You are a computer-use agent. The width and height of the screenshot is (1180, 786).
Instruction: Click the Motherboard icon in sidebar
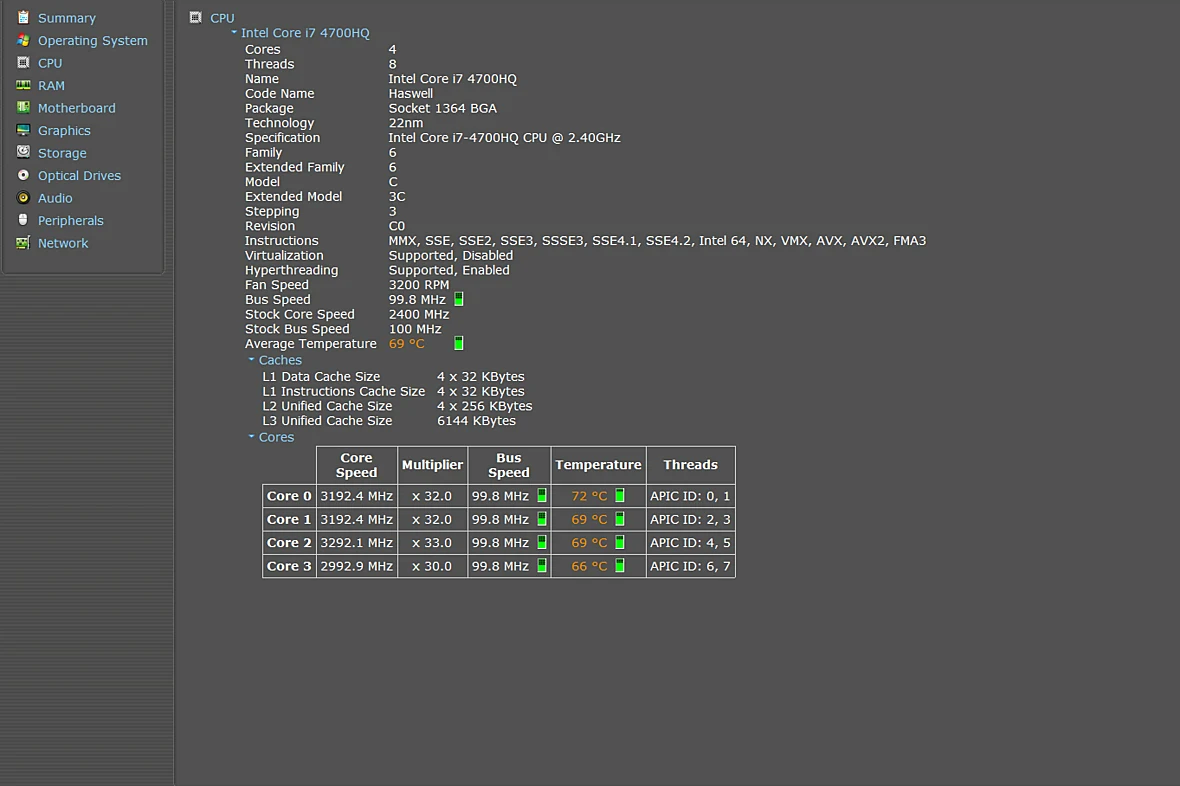pyautogui.click(x=23, y=107)
